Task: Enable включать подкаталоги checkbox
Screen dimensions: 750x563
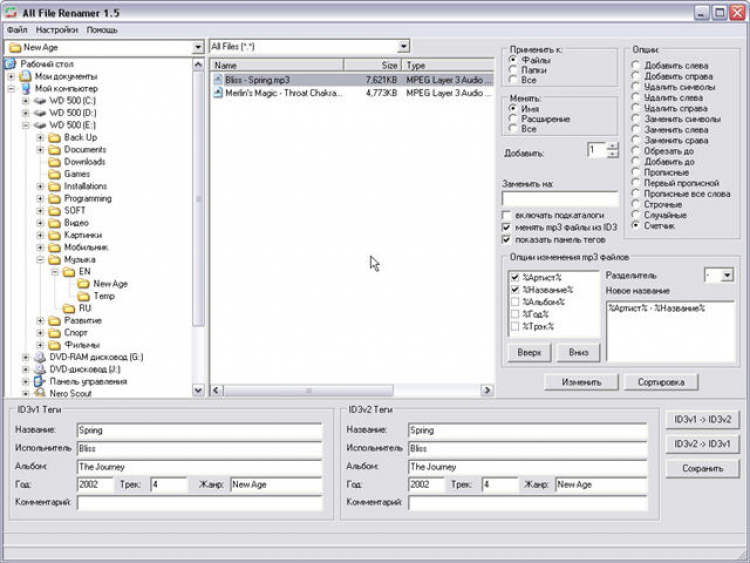Action: pyautogui.click(x=507, y=215)
